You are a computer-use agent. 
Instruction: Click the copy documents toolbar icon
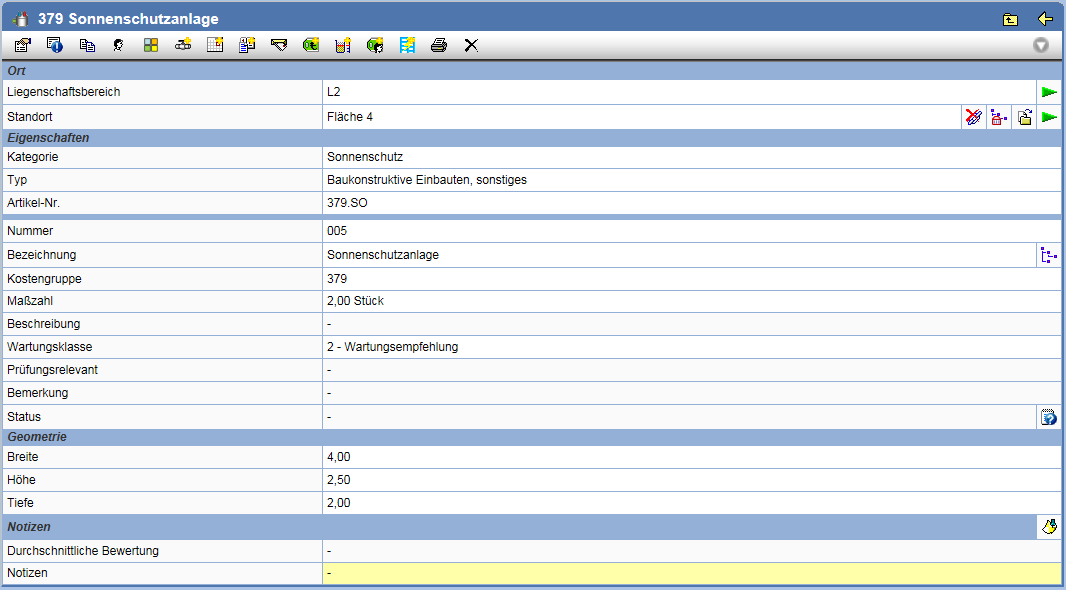coord(87,45)
